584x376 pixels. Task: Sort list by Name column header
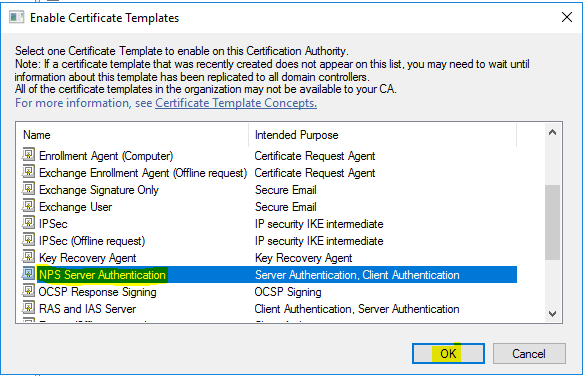coord(132,135)
